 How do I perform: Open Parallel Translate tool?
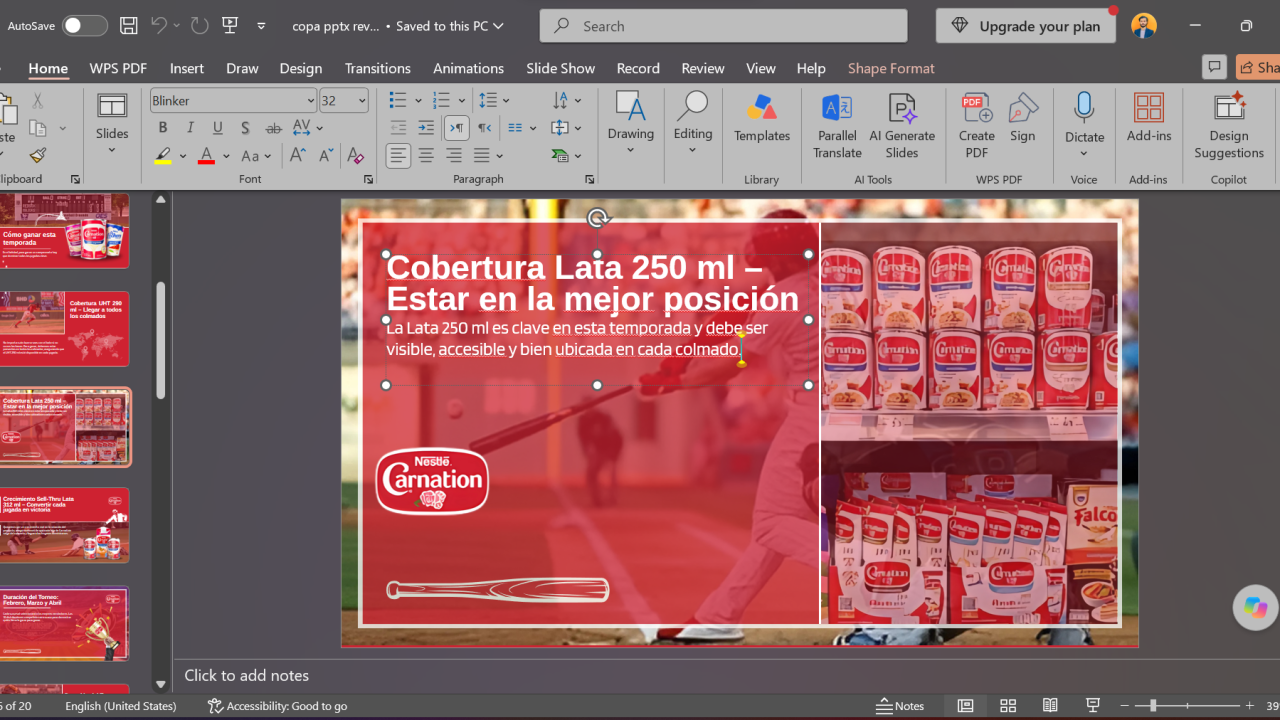tap(837, 125)
